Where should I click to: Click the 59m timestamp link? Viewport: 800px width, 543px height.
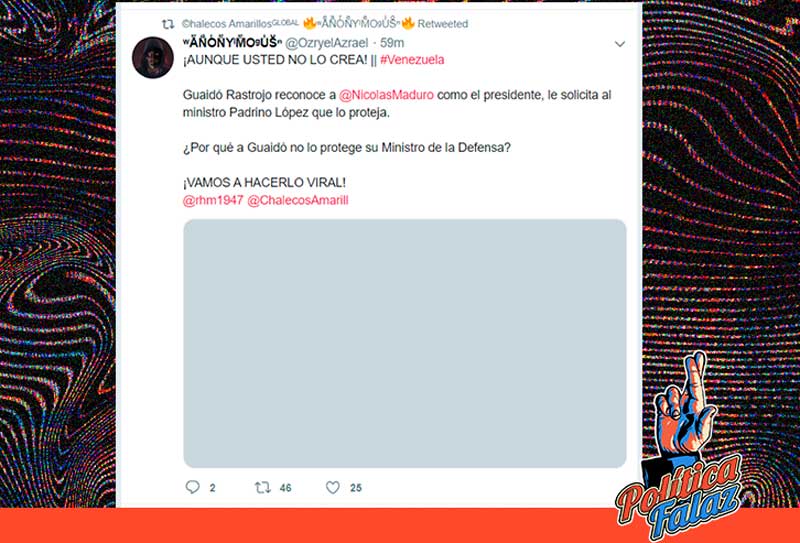[392, 43]
